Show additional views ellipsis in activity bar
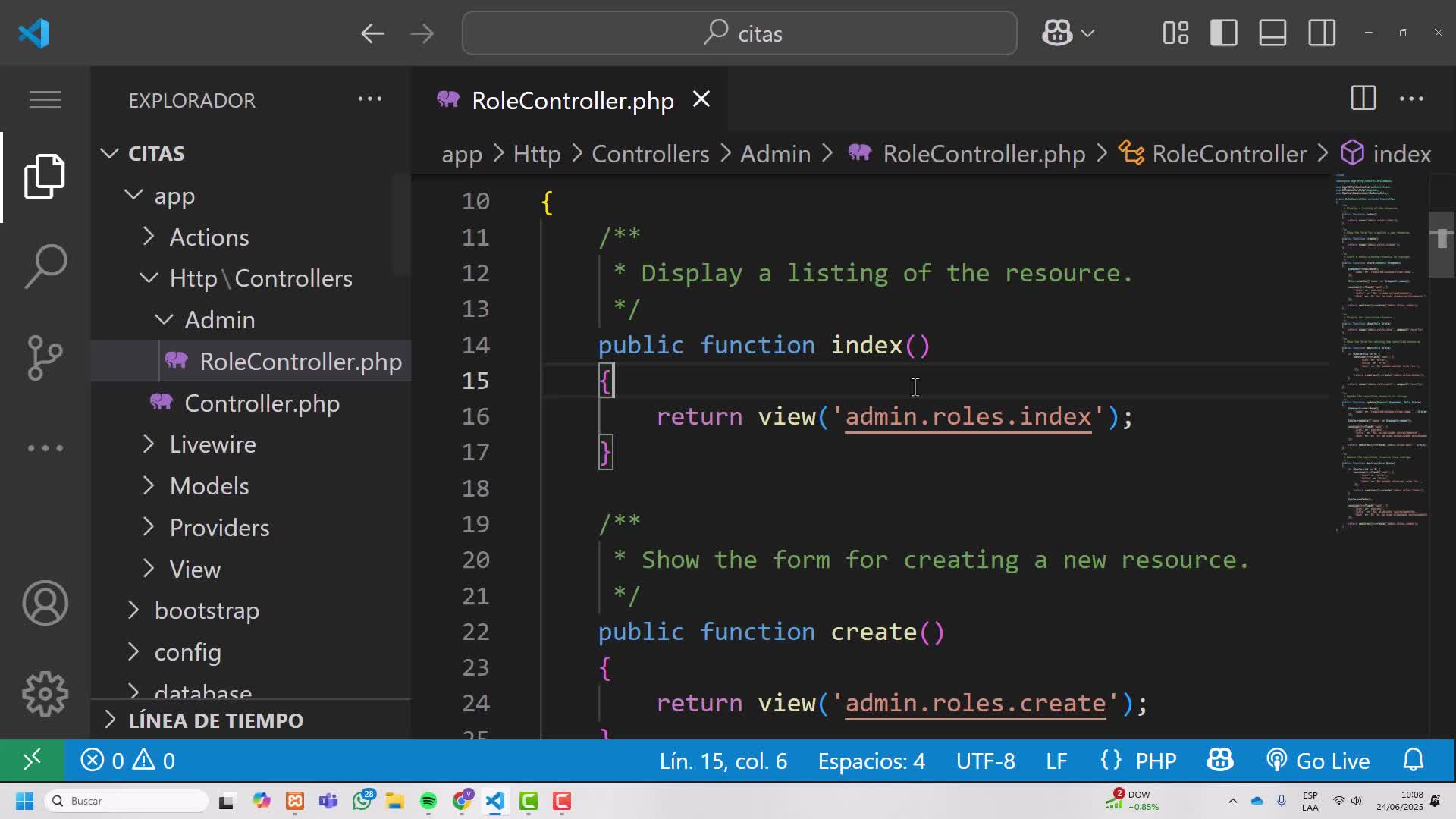1456x819 pixels. [x=45, y=448]
